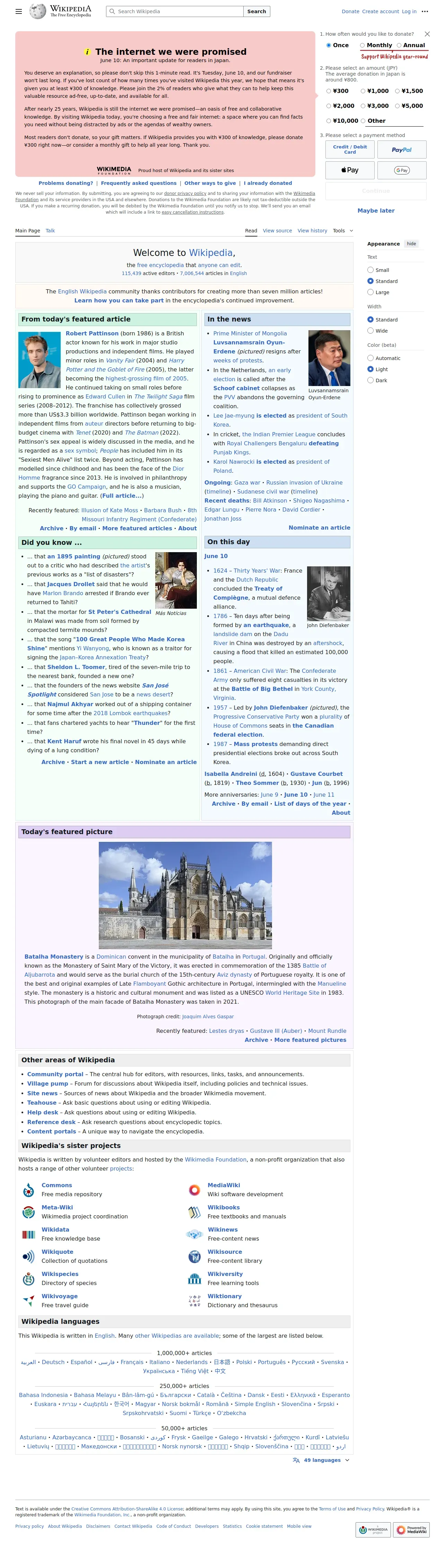This screenshot has height=1568, width=445.
Task: Switch to the Read tab
Action: [251, 231]
